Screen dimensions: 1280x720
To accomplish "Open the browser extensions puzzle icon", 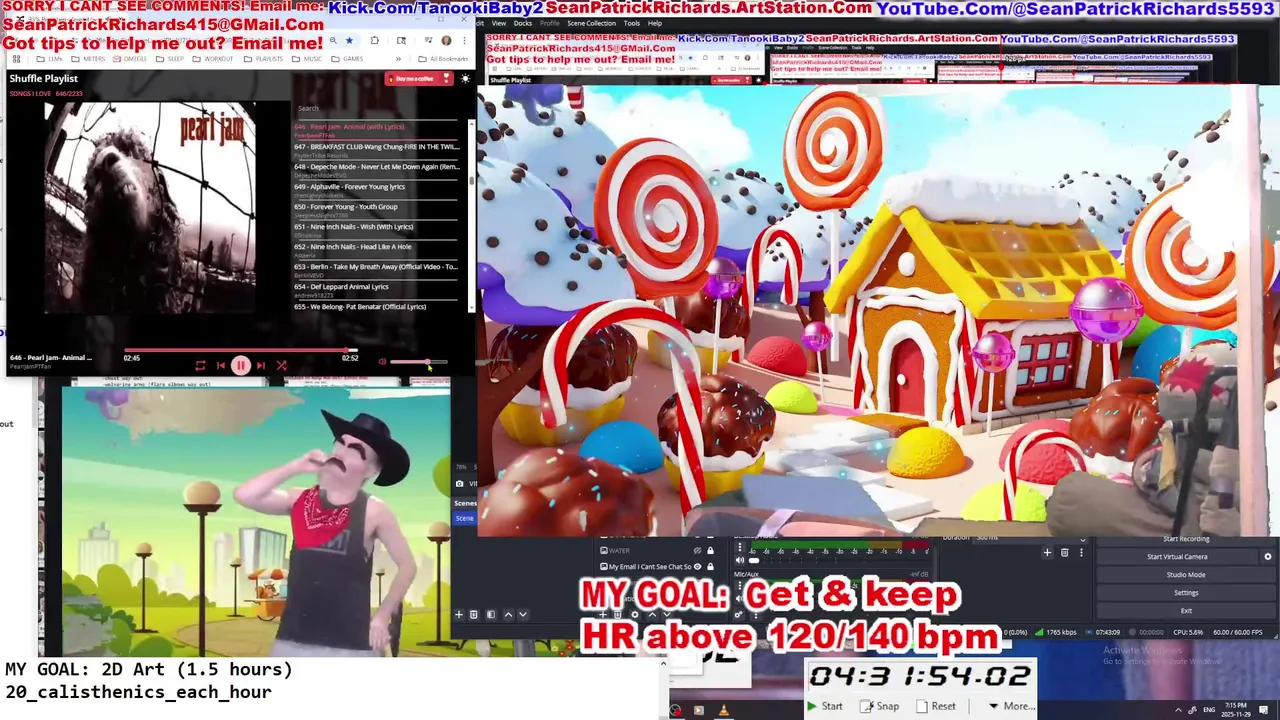I will [x=374, y=41].
